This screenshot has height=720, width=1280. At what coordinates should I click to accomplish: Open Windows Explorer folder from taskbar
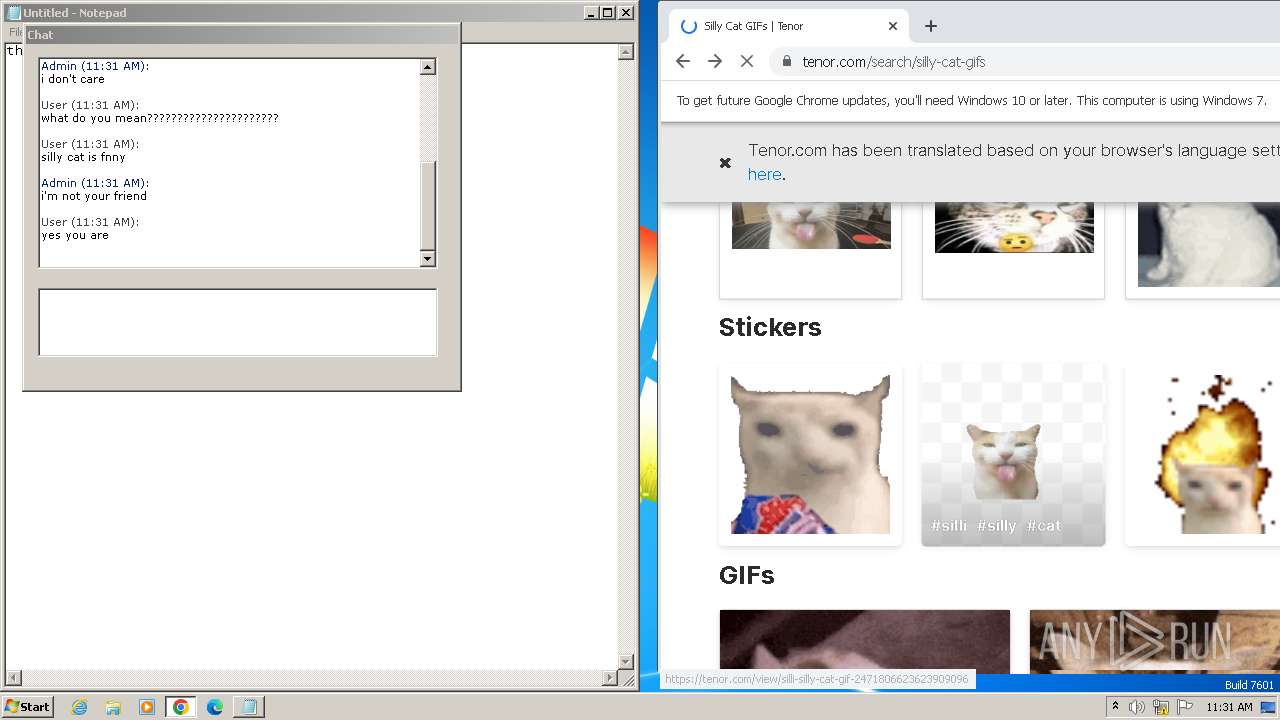[113, 707]
